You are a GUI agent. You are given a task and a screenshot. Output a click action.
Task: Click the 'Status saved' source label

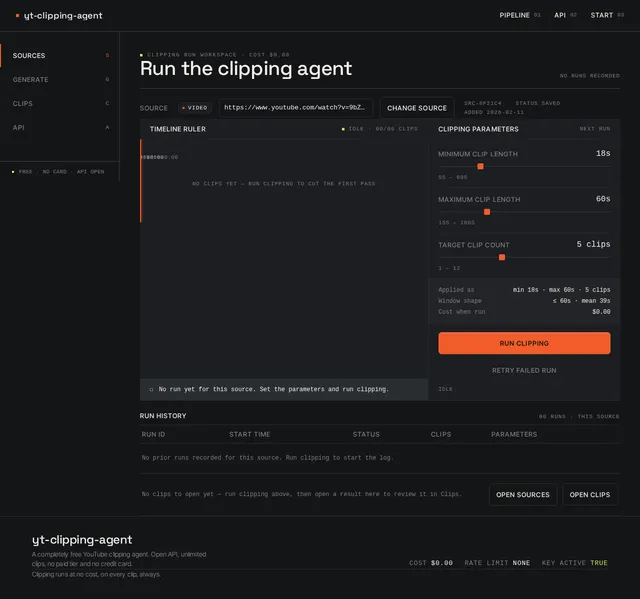pyautogui.click(x=538, y=103)
